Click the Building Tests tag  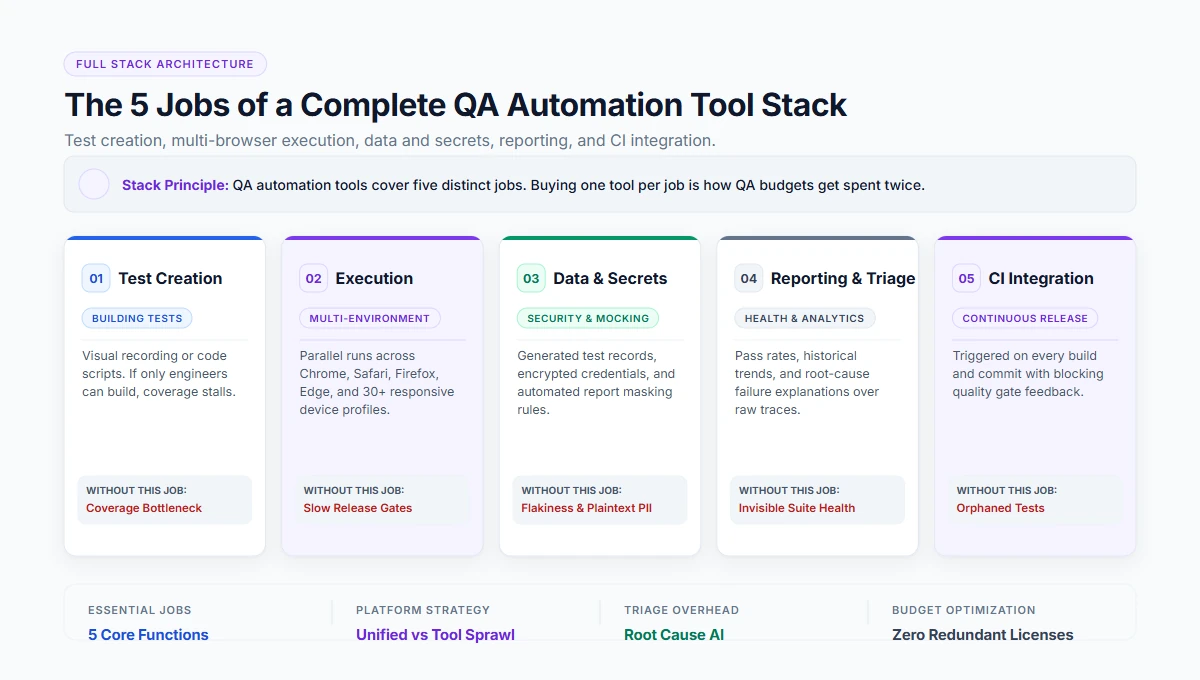click(x=137, y=318)
